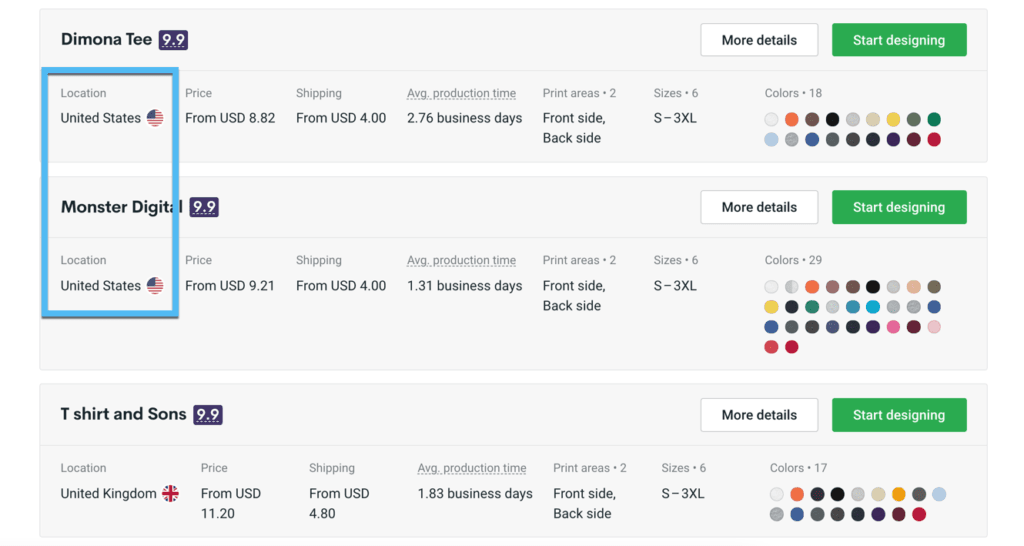
Task: Open More details for T shirt and Sons
Action: [759, 415]
